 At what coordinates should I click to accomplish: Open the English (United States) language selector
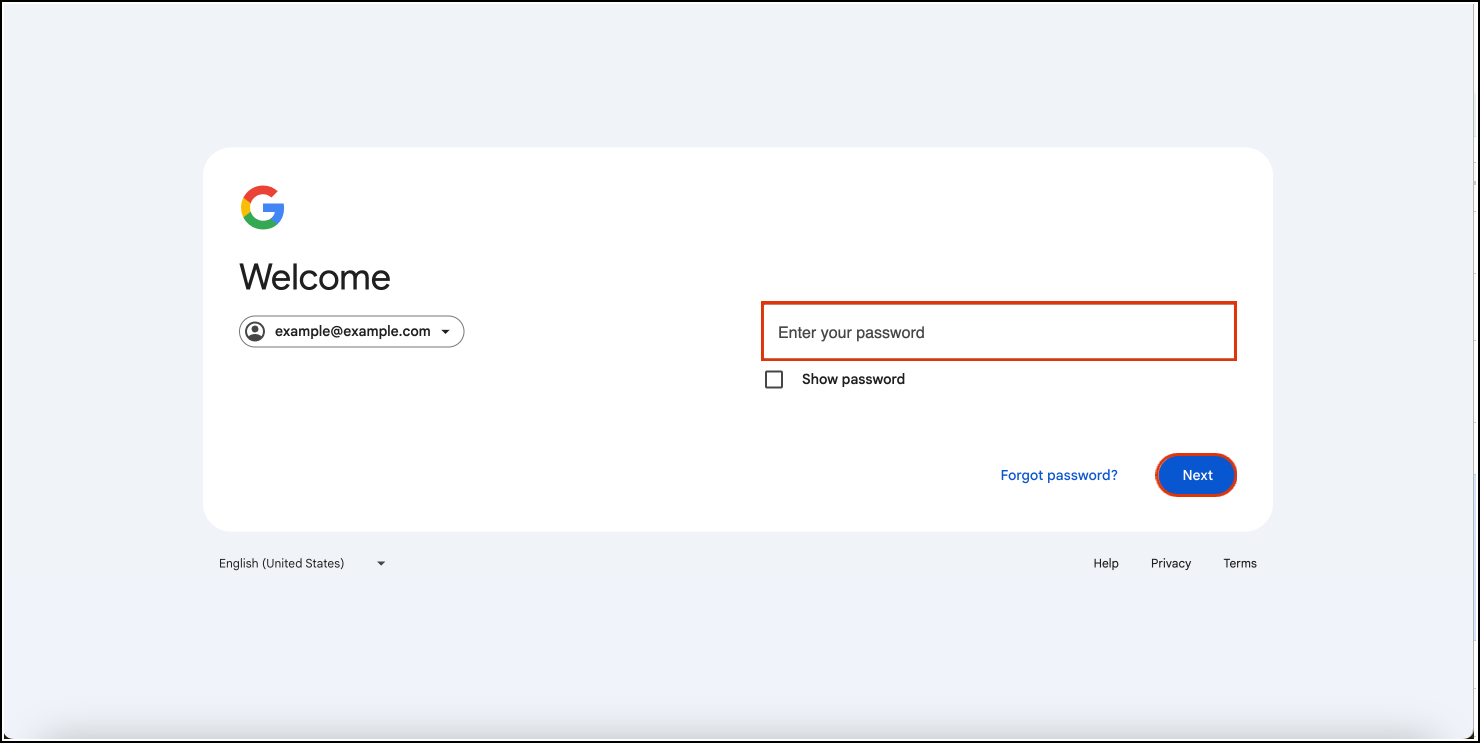[282, 564]
